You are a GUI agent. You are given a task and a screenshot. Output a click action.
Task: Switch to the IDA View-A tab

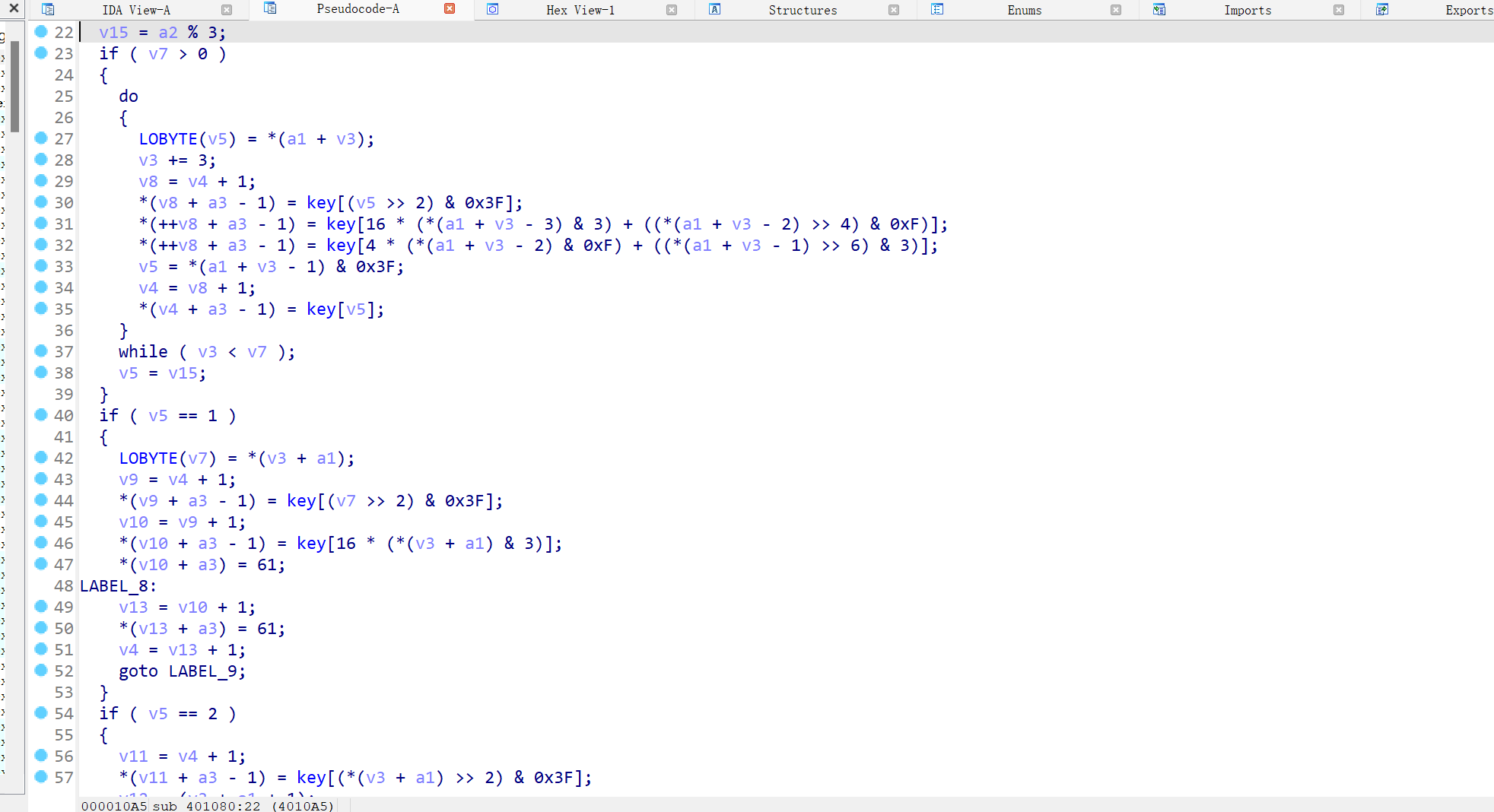tap(136, 10)
